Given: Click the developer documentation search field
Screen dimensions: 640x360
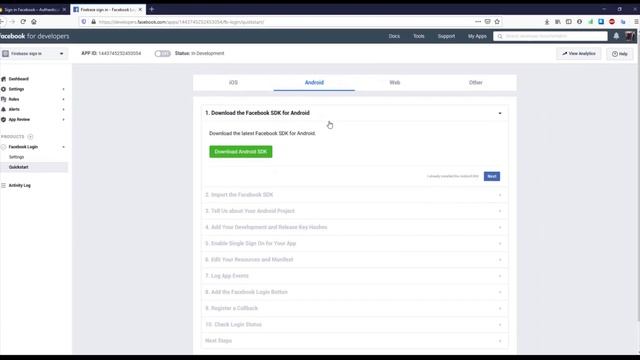Looking at the screenshot, I should [550, 36].
